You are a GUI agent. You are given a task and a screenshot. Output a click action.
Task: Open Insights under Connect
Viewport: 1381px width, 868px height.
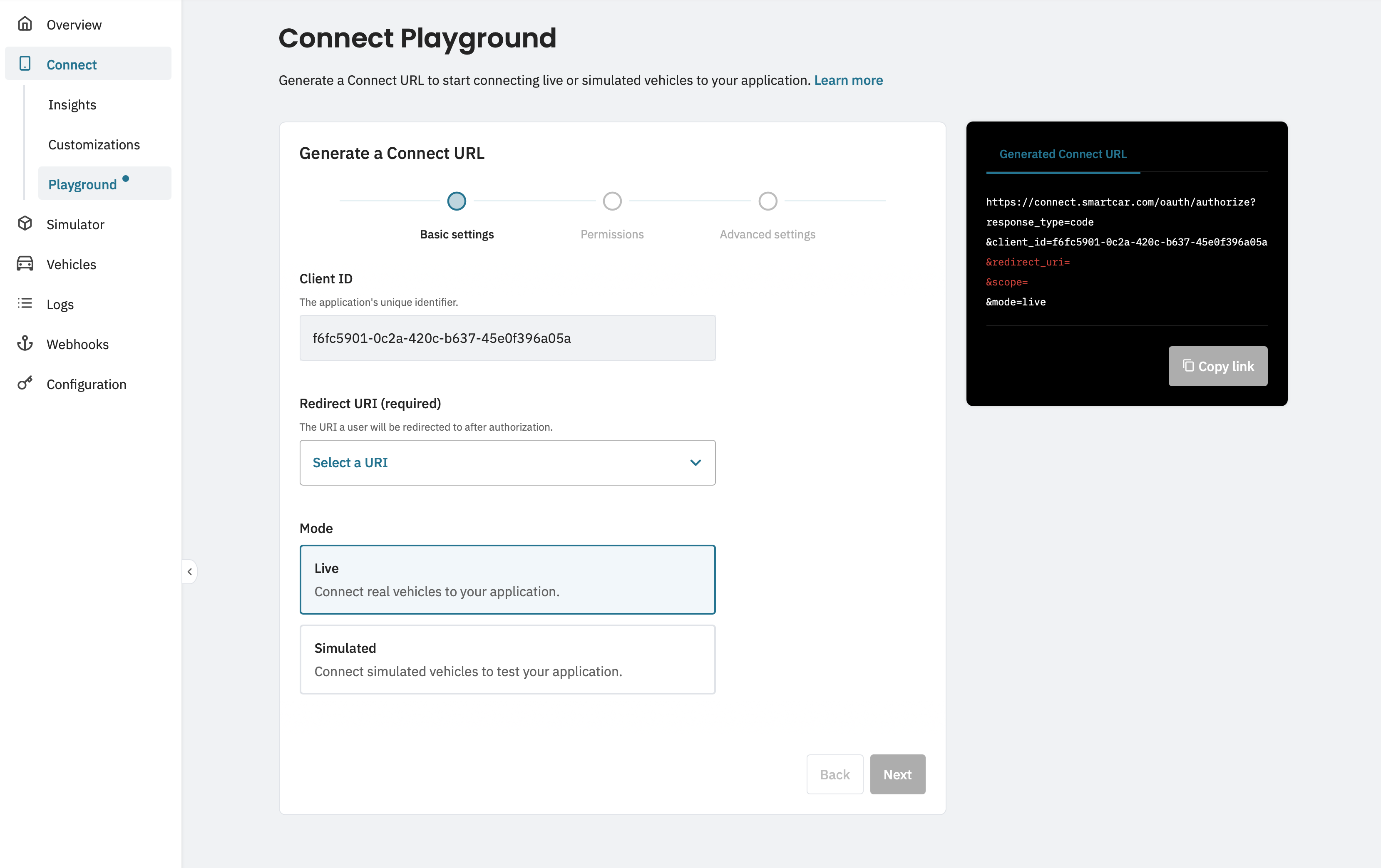coord(104,104)
